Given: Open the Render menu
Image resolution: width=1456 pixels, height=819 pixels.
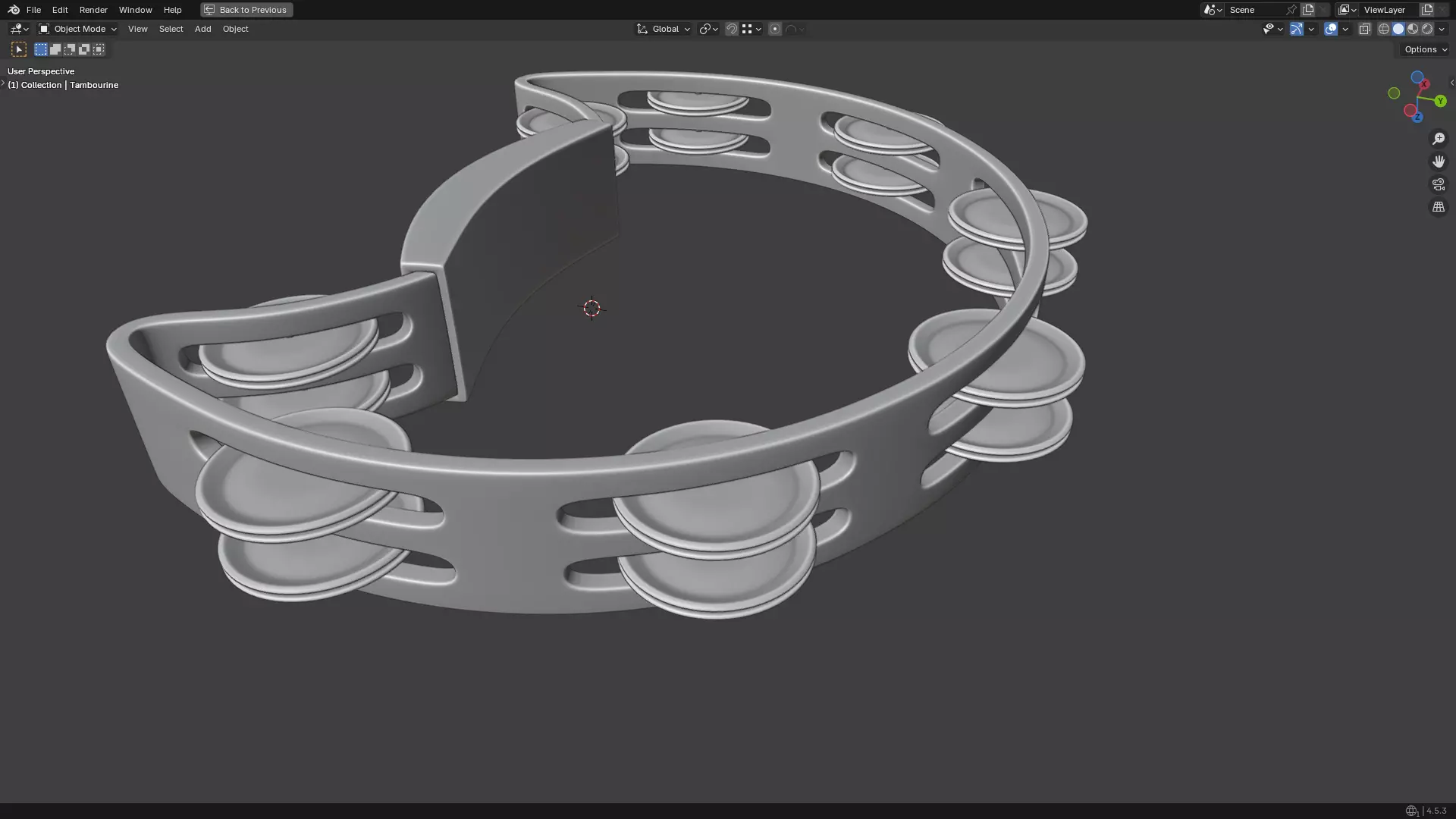Looking at the screenshot, I should point(93,10).
